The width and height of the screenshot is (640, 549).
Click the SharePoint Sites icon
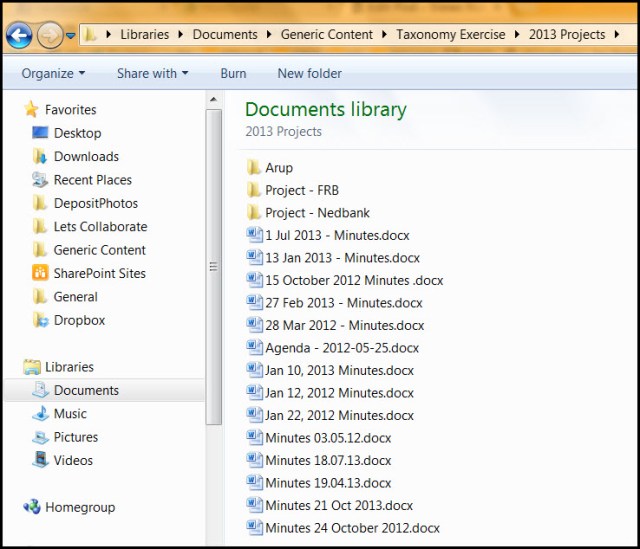point(40,273)
